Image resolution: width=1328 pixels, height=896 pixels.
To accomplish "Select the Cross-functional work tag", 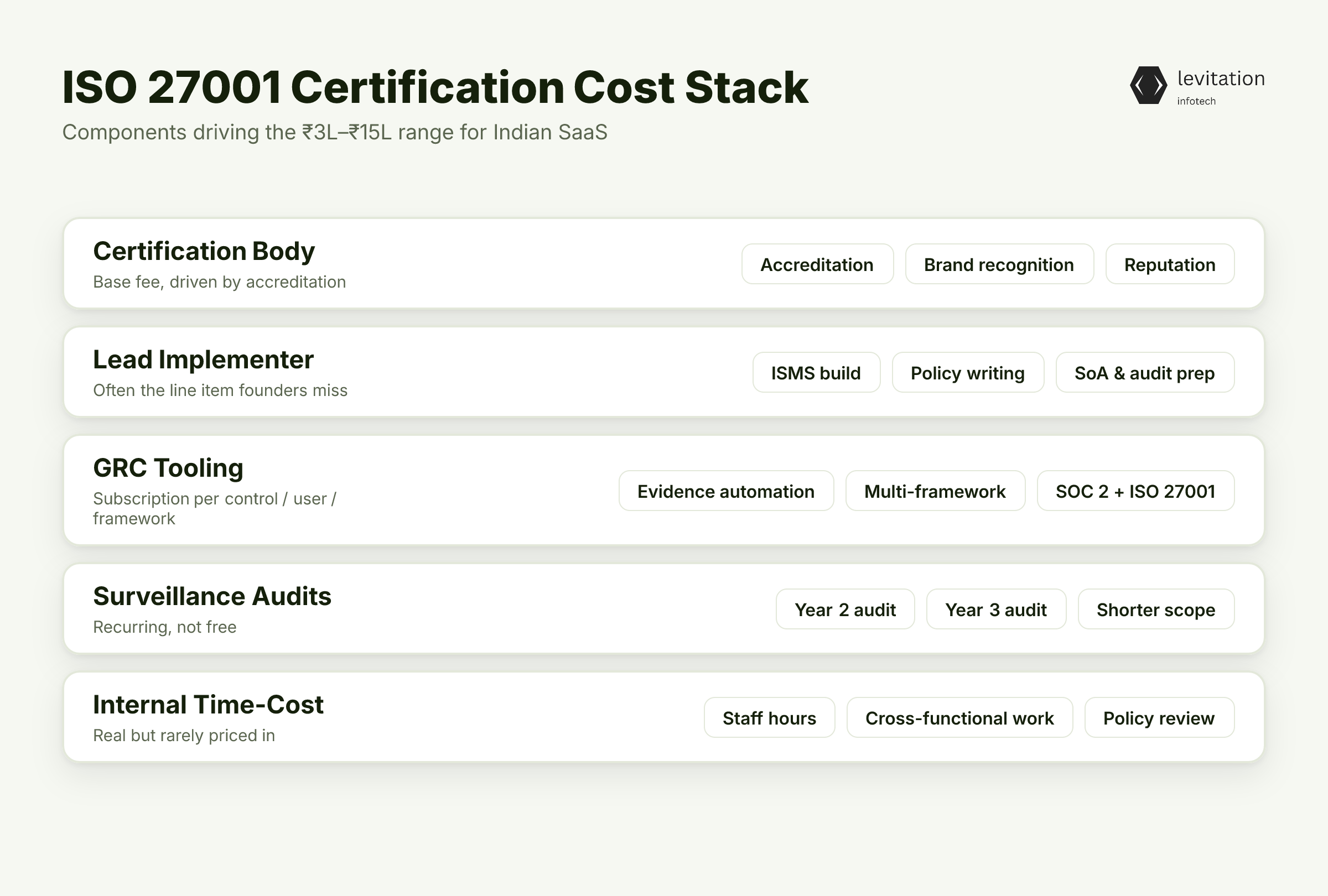I will point(959,717).
